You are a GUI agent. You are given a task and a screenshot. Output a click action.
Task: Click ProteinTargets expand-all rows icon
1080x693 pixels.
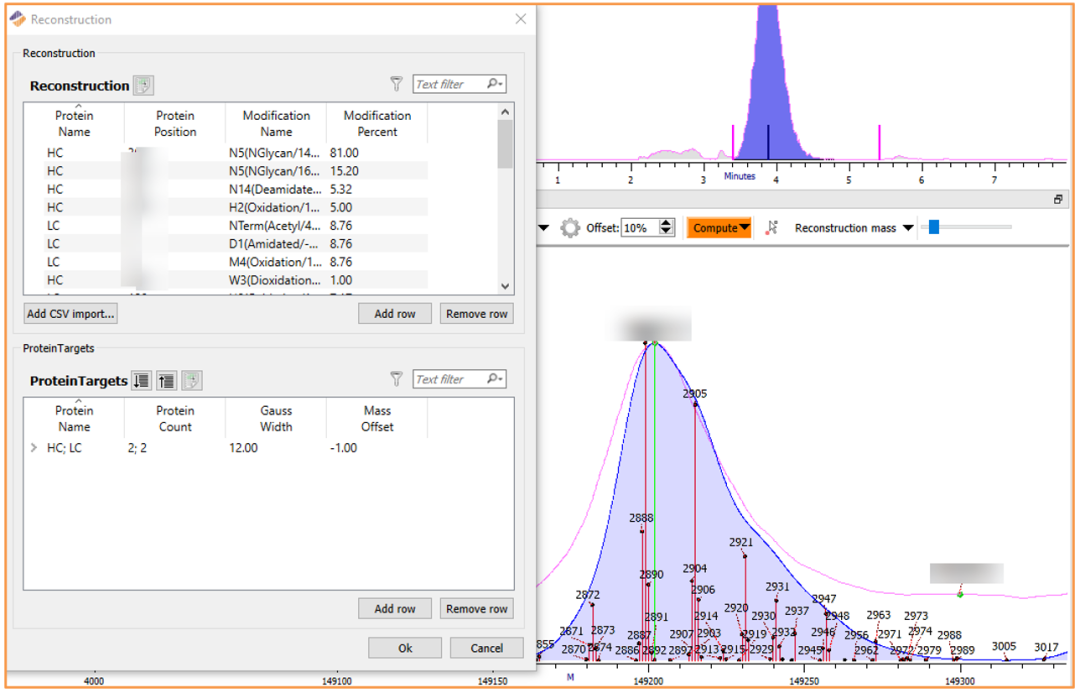(x=141, y=380)
